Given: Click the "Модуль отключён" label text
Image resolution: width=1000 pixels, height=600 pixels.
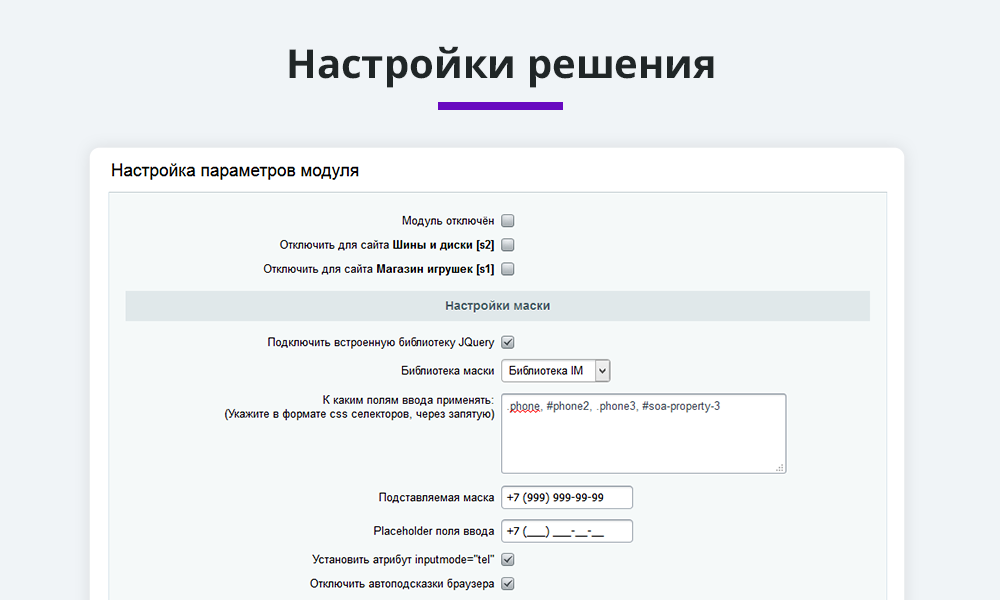Looking at the screenshot, I should [x=447, y=221].
